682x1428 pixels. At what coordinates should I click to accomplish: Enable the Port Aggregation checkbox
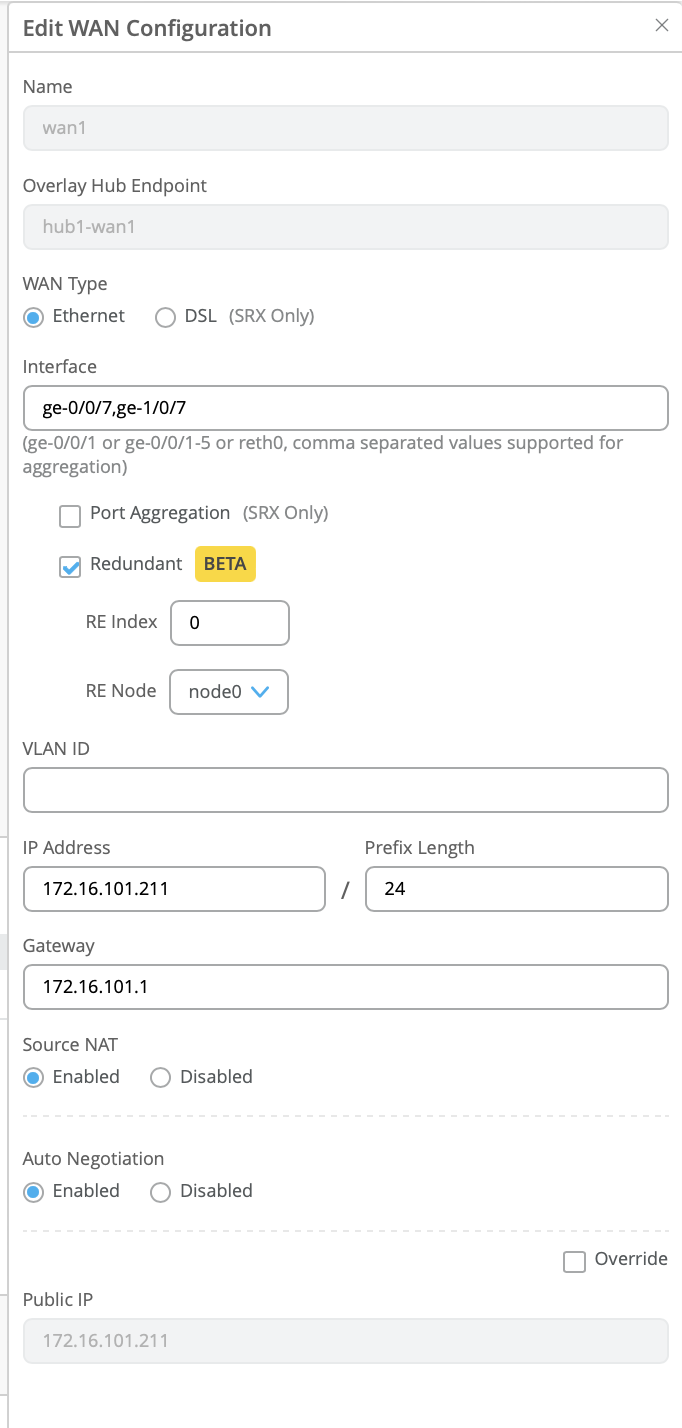(70, 516)
